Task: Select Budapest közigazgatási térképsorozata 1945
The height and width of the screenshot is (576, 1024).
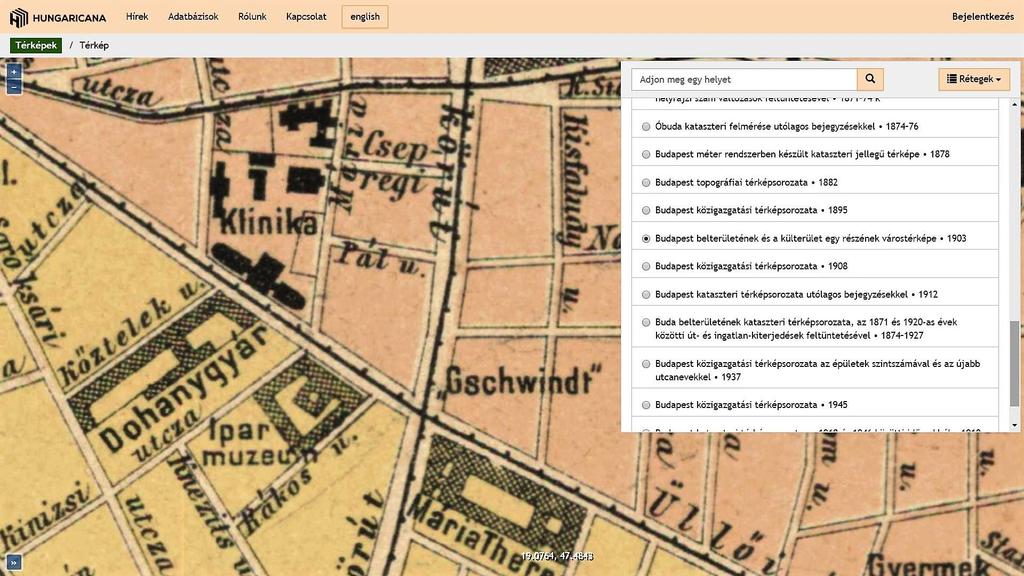Action: pyautogui.click(x=646, y=406)
